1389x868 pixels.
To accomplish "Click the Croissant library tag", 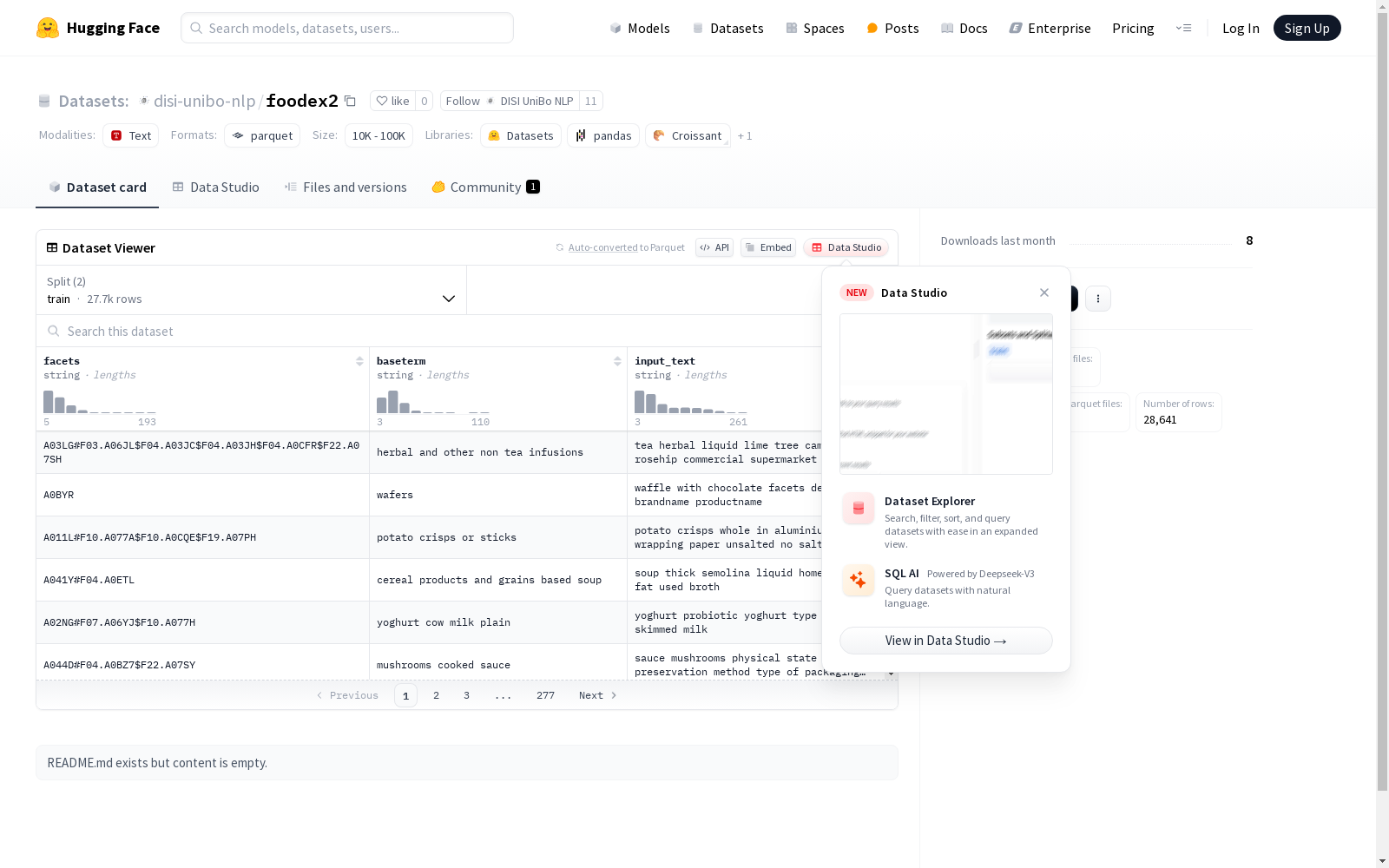I will (688, 135).
